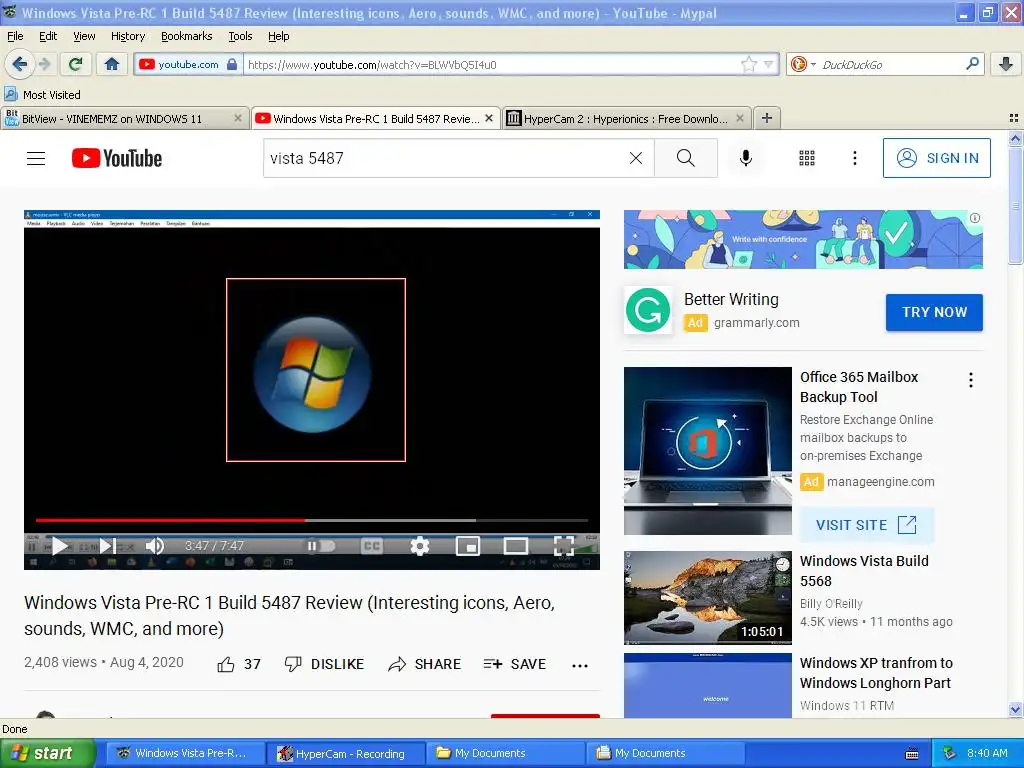
Task: Switch to the HyperCam 2 Hyperionics tab
Action: (x=626, y=118)
